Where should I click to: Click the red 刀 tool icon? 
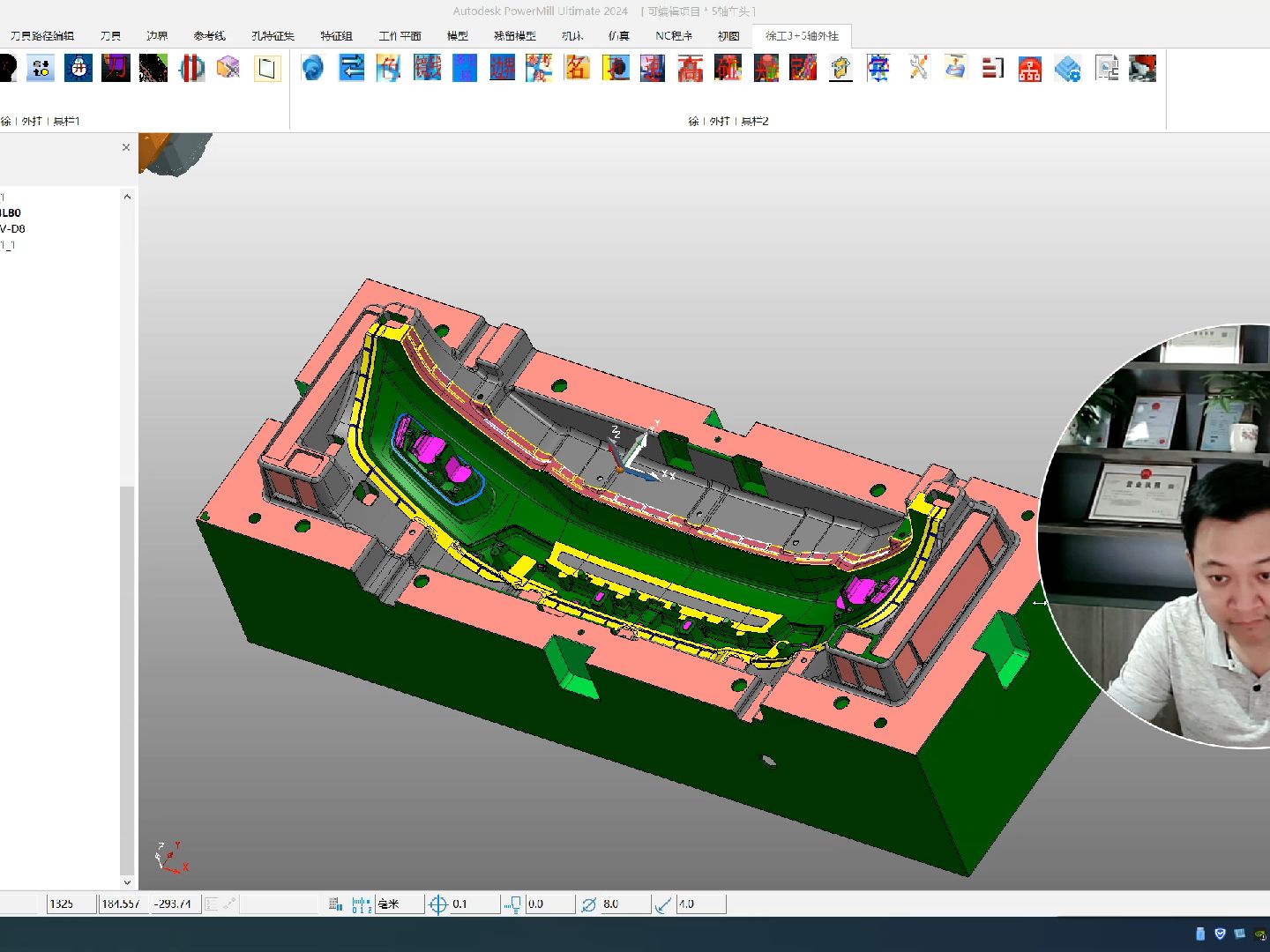click(x=116, y=68)
